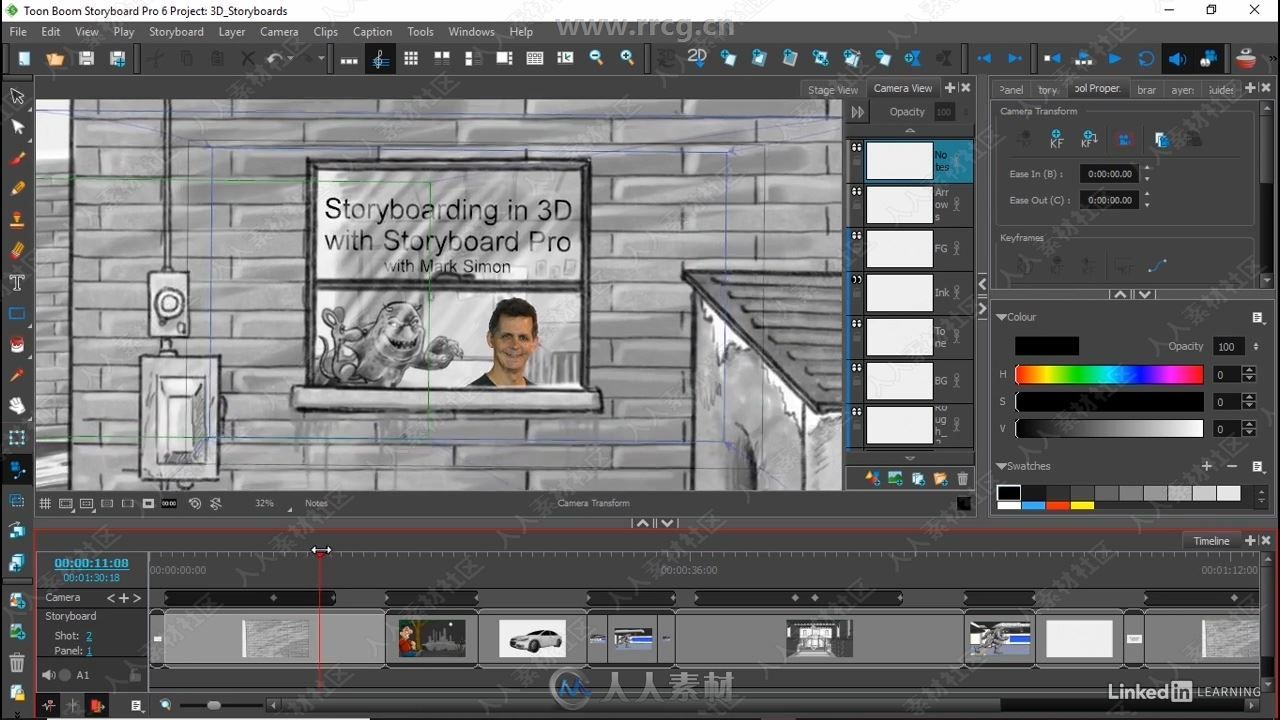Open the Camera menu
Image resolution: width=1280 pixels, height=720 pixels.
click(x=279, y=32)
